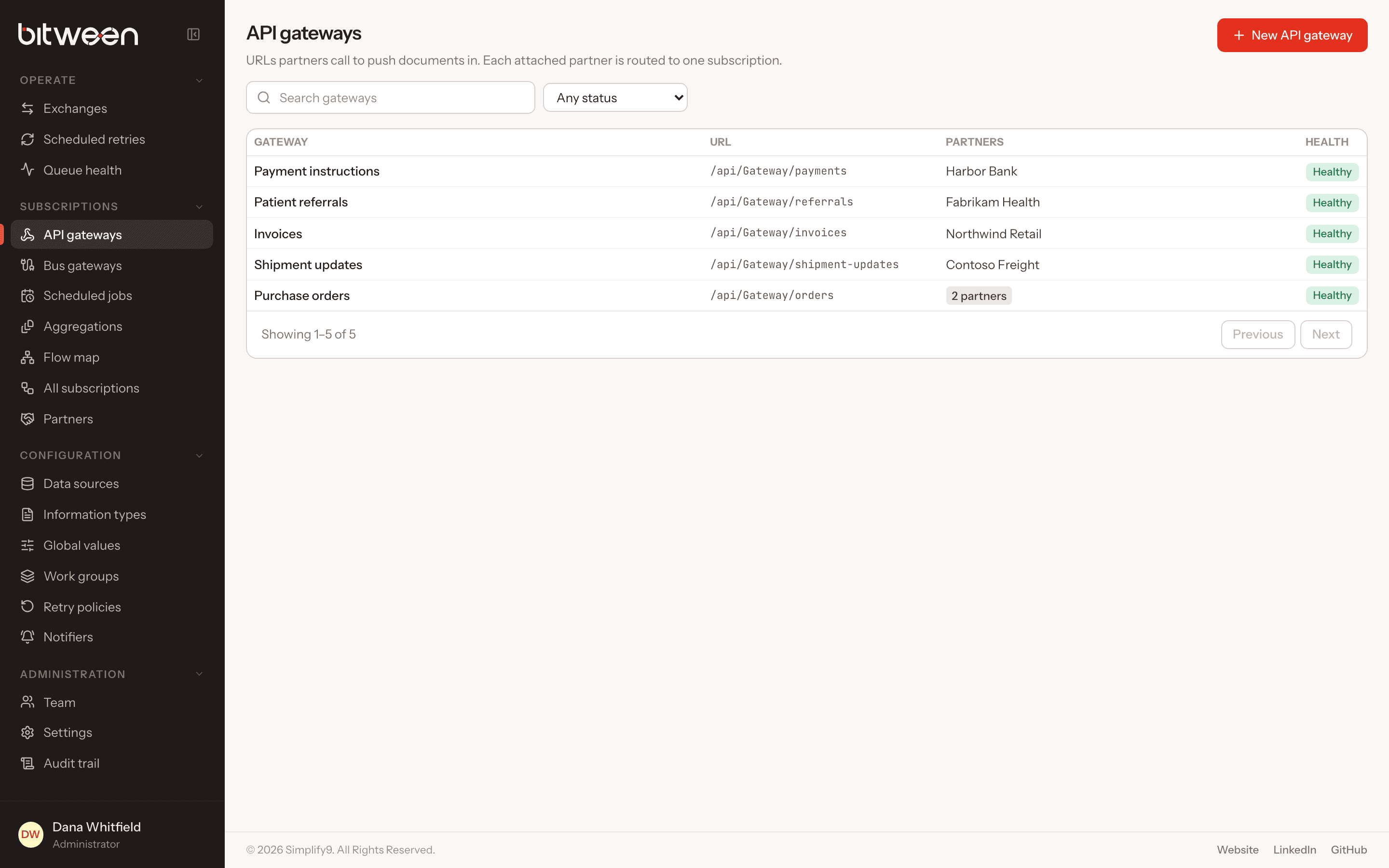Click the Work groups layers icon
Viewport: 1389px width, 868px height.
(x=27, y=576)
